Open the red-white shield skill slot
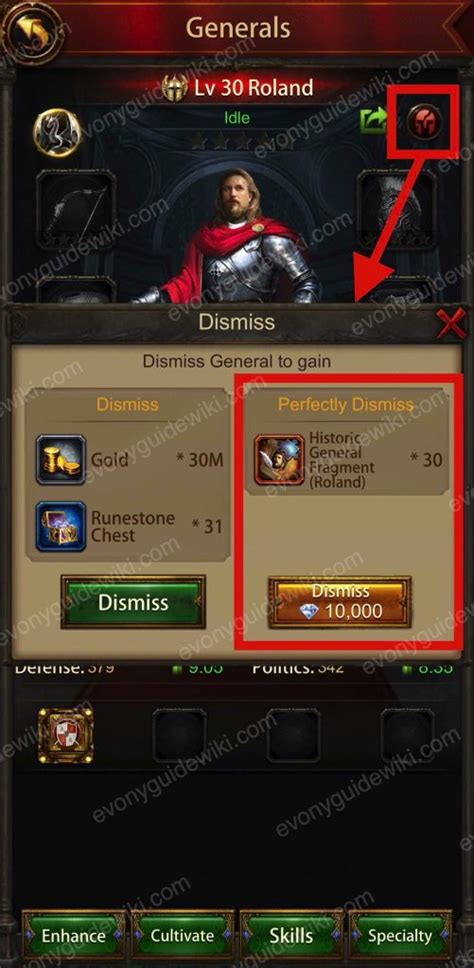474x968 pixels. coord(65,735)
